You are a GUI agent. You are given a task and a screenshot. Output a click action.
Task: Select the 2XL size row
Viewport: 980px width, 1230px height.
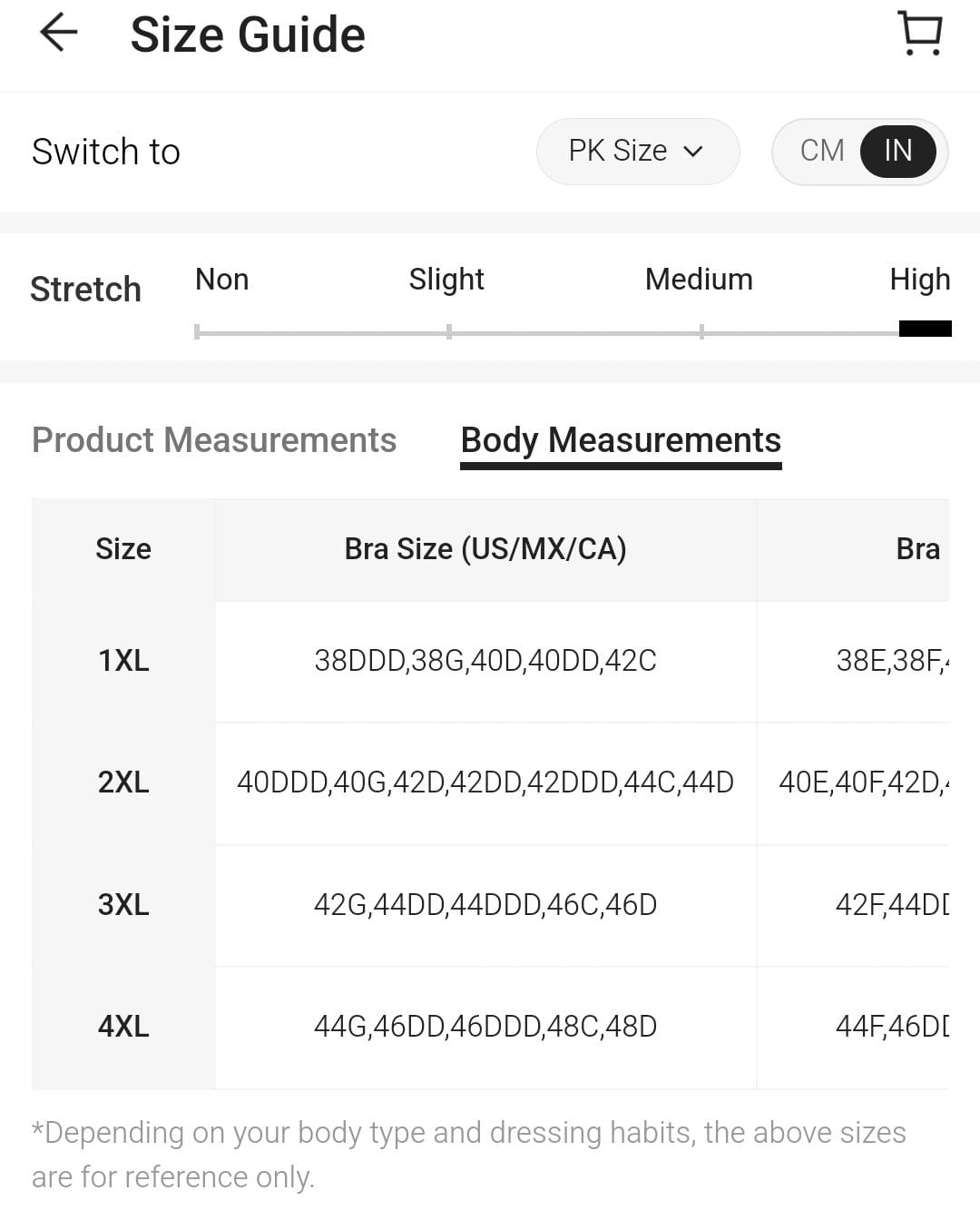tap(123, 782)
